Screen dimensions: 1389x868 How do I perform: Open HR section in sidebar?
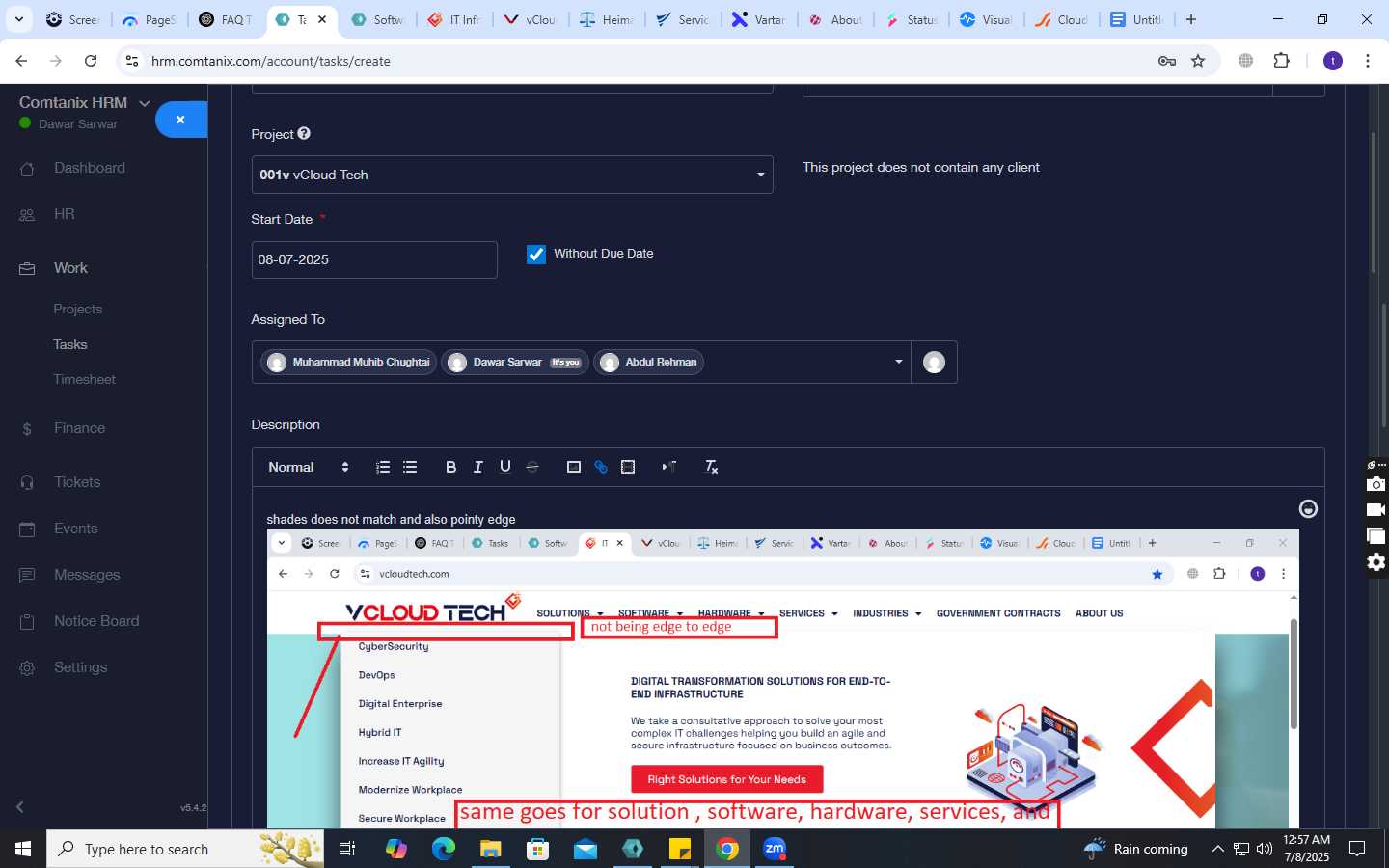point(65,214)
